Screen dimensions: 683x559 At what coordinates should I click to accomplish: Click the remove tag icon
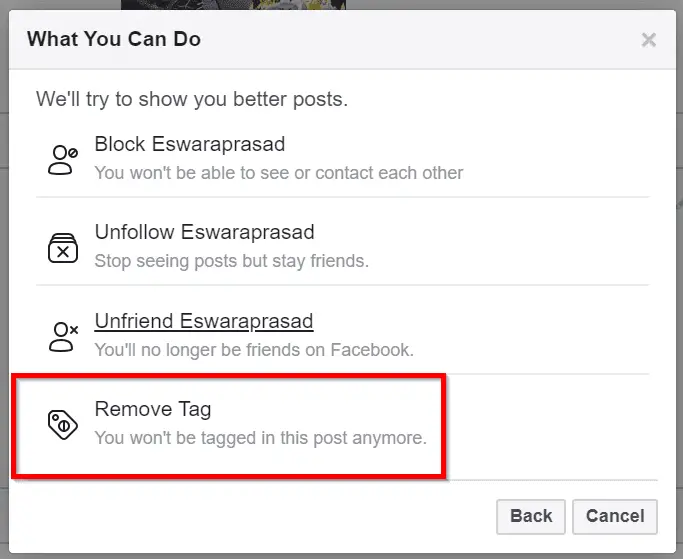(63, 424)
